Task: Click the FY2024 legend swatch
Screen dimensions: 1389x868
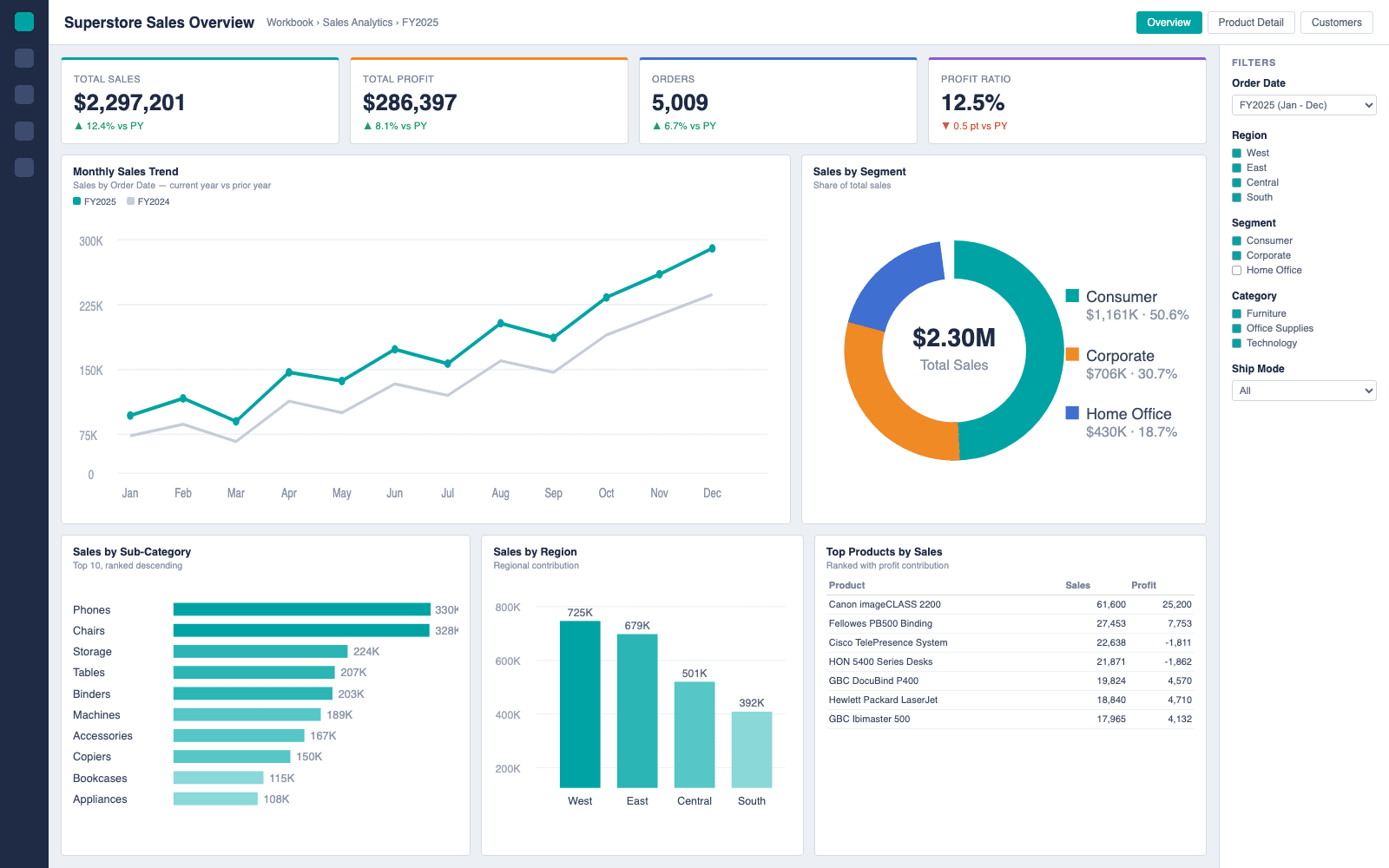Action: pos(130,201)
